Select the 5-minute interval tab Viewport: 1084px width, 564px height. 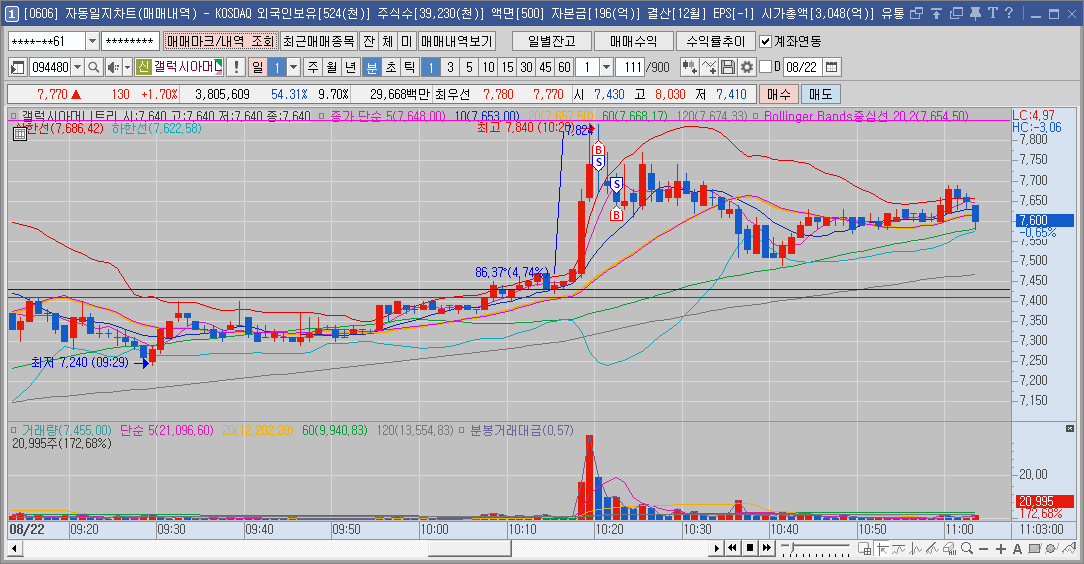[469, 67]
